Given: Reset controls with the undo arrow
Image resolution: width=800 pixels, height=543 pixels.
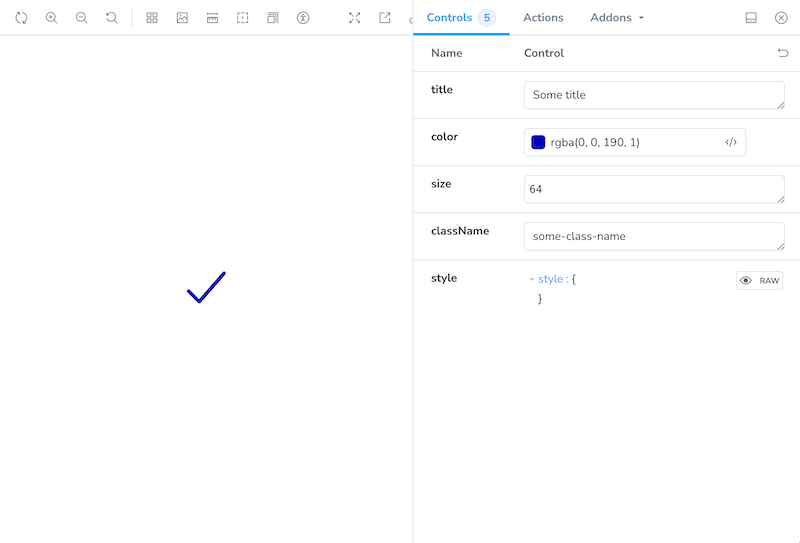Looking at the screenshot, I should 782,53.
